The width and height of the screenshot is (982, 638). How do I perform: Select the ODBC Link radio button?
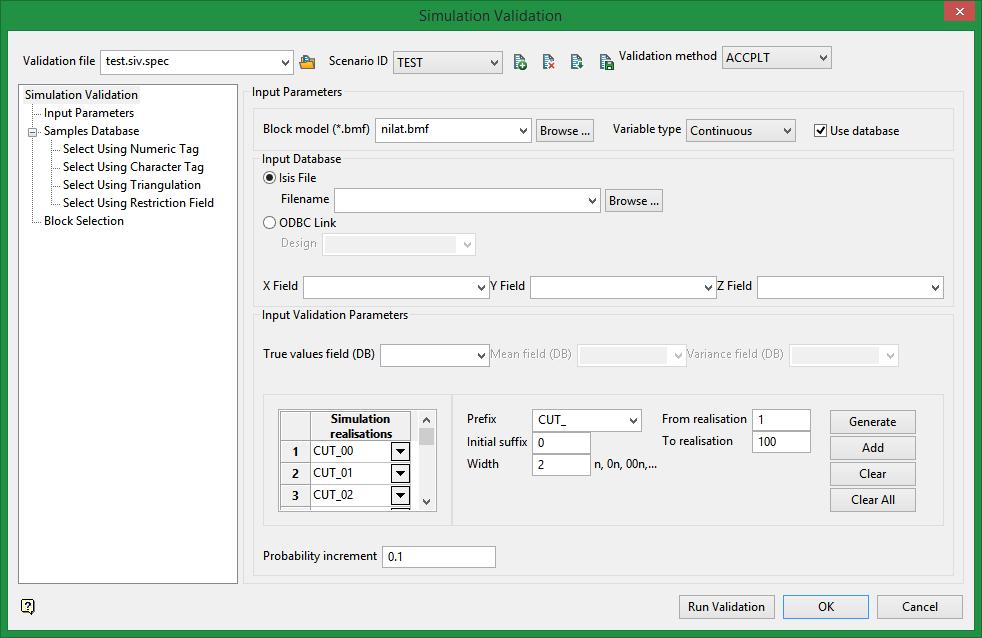click(269, 223)
